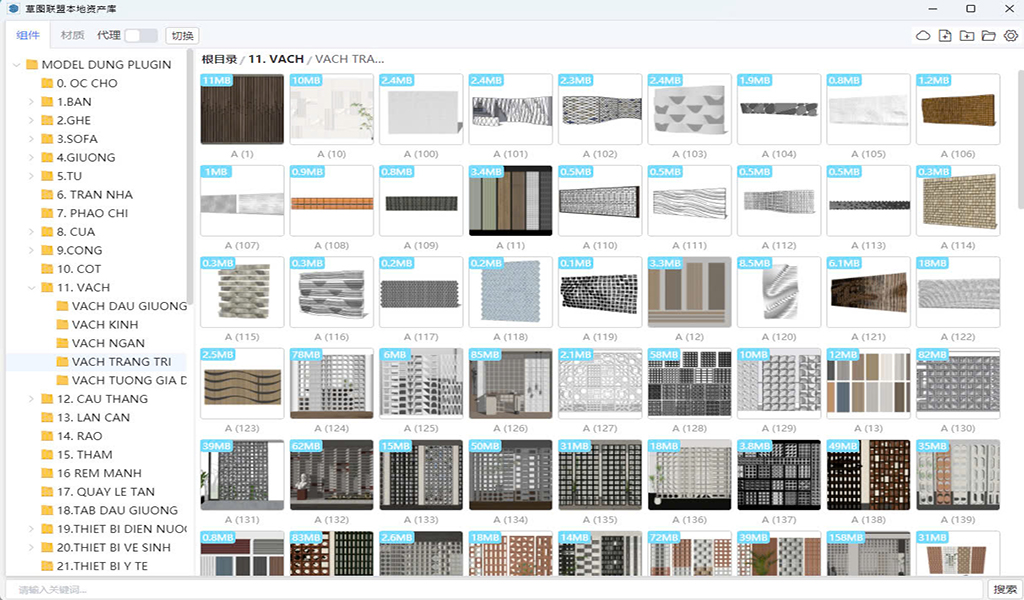This screenshot has height=600, width=1024.
Task: Click the 搜索 search button
Action: tap(1004, 589)
